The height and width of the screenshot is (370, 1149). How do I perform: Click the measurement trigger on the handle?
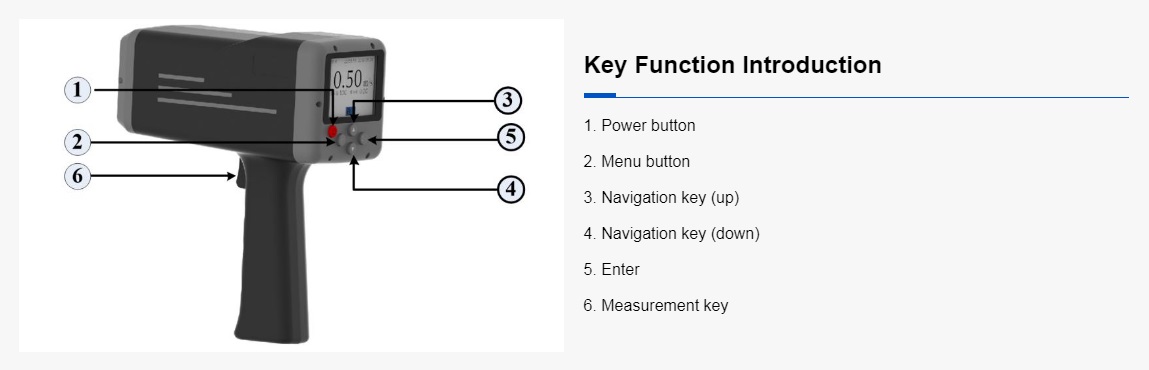pos(234,177)
